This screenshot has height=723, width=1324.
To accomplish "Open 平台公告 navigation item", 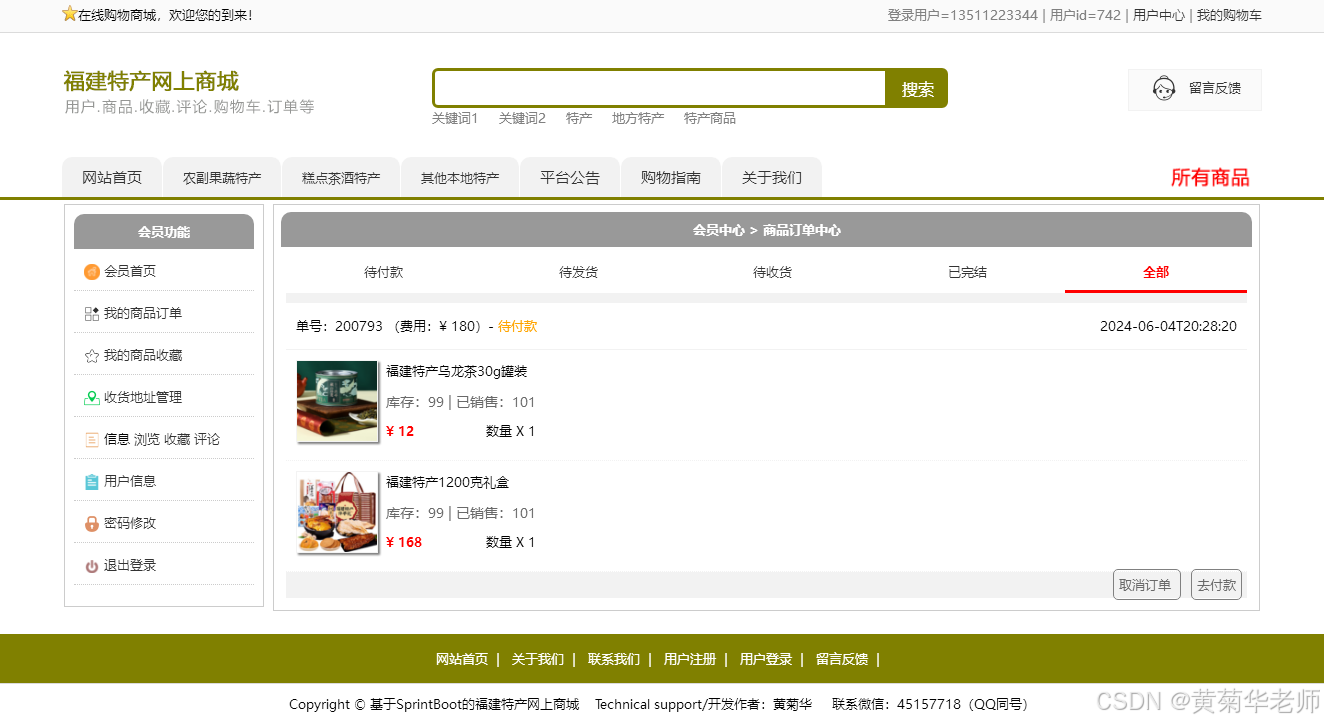I will tap(570, 178).
